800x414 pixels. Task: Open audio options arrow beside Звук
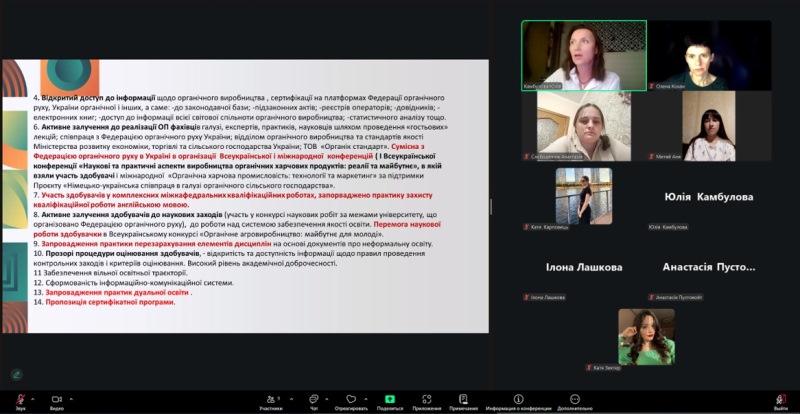click(33, 399)
